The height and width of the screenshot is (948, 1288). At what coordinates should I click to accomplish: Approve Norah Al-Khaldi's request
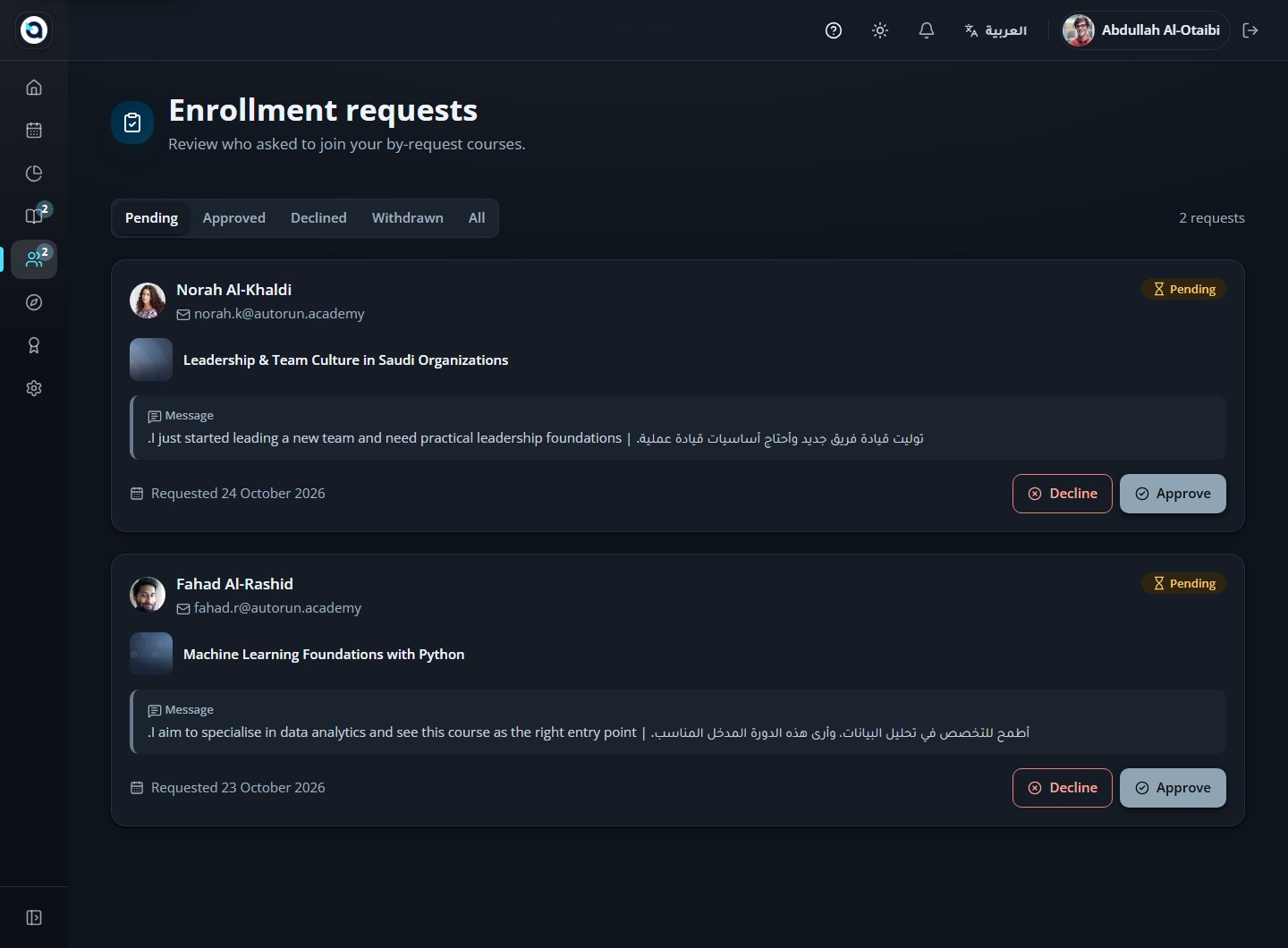click(x=1173, y=494)
